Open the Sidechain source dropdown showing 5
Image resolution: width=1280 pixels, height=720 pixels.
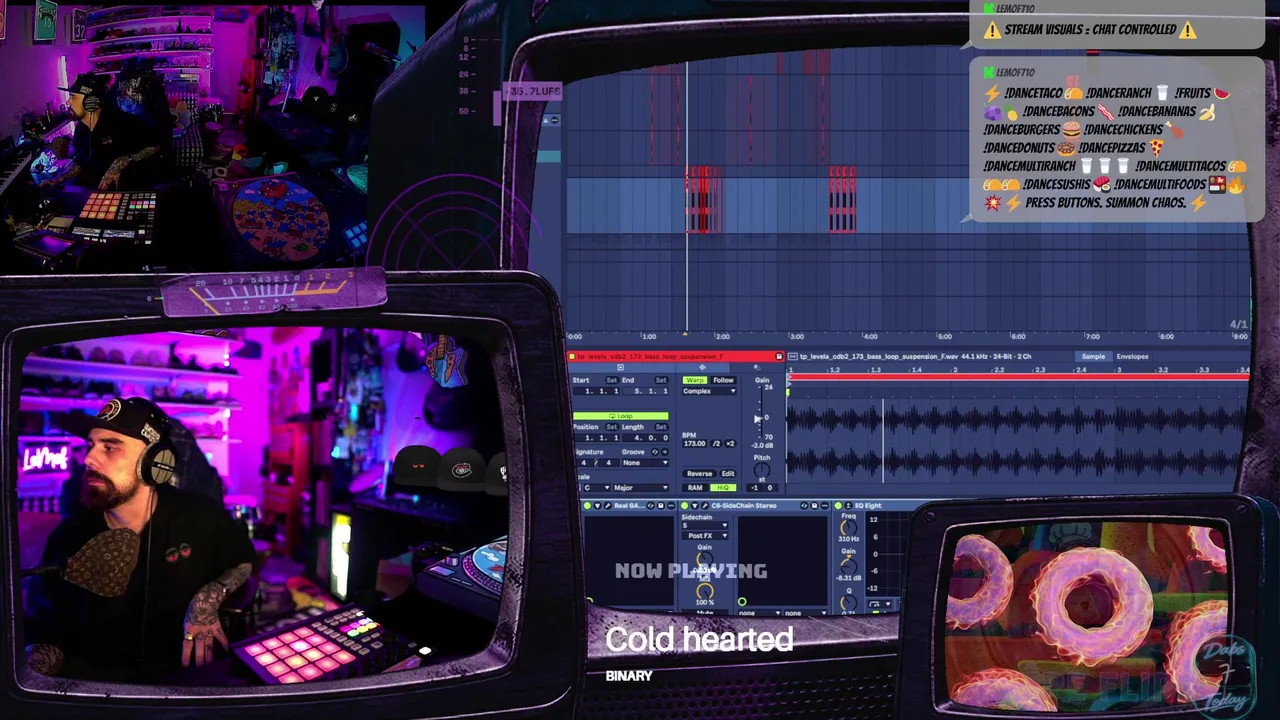tap(705, 525)
